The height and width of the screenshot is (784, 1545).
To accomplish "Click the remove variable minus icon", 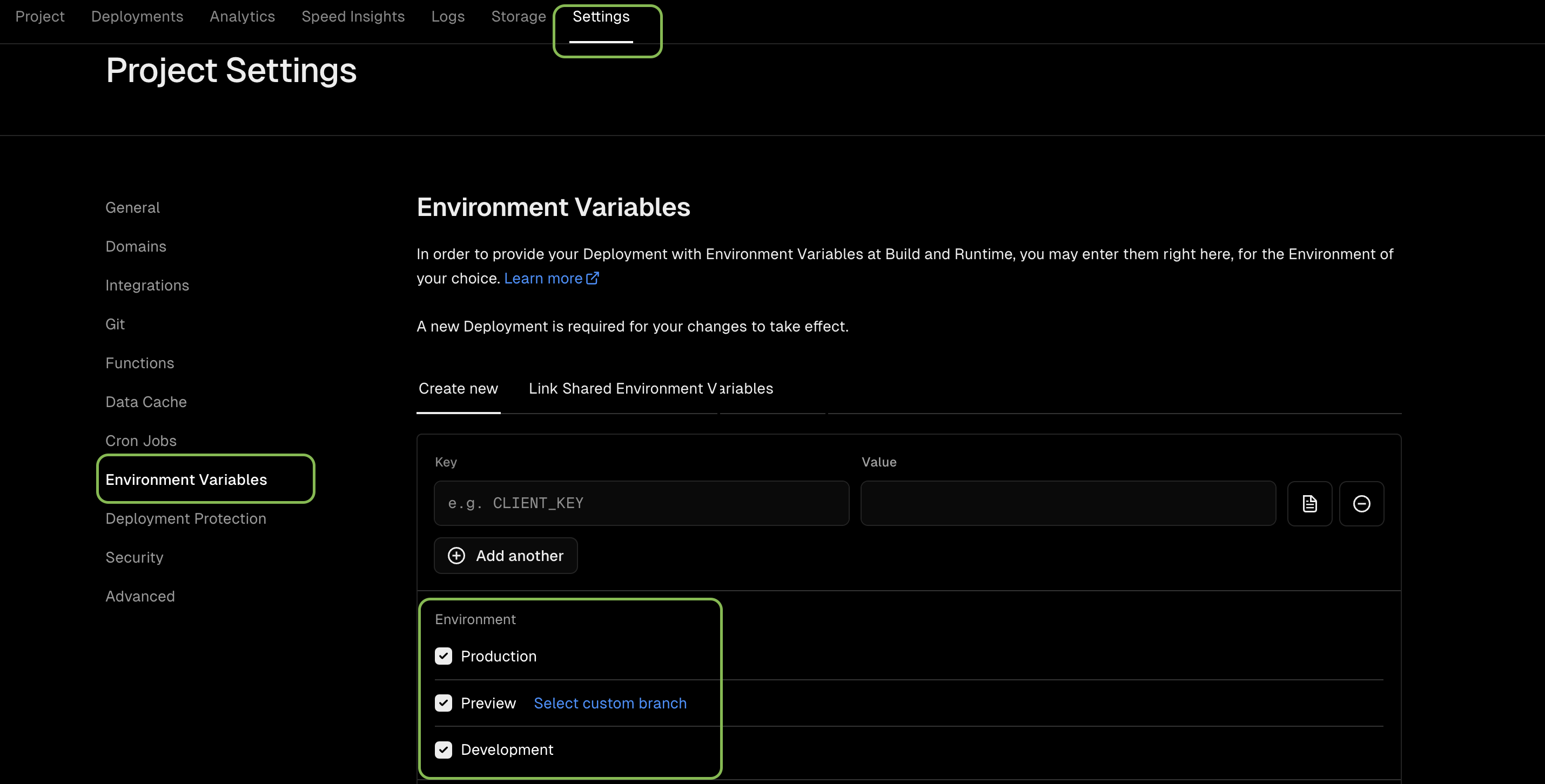I will pos(1361,503).
